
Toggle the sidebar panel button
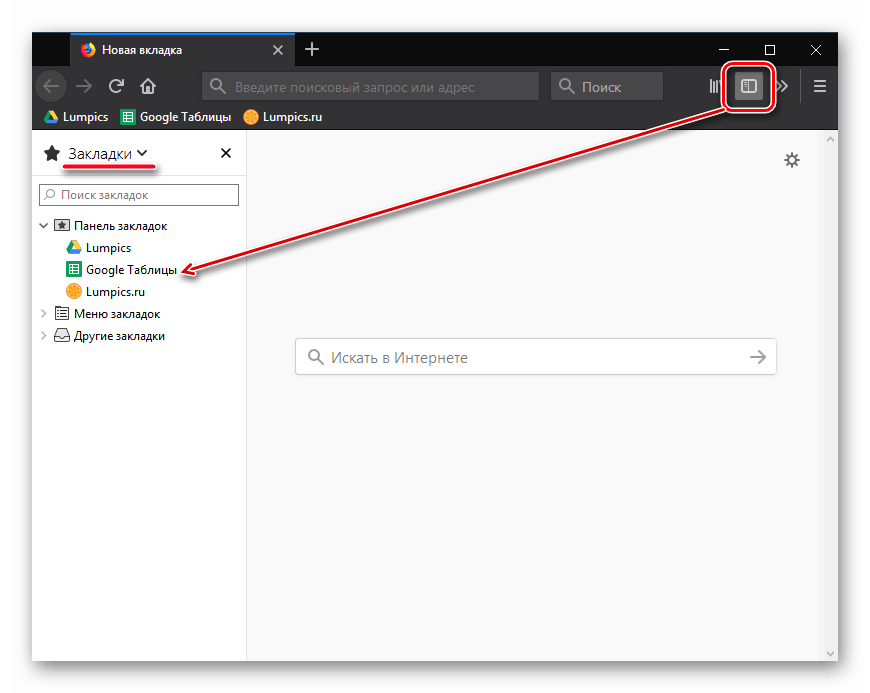tap(748, 86)
